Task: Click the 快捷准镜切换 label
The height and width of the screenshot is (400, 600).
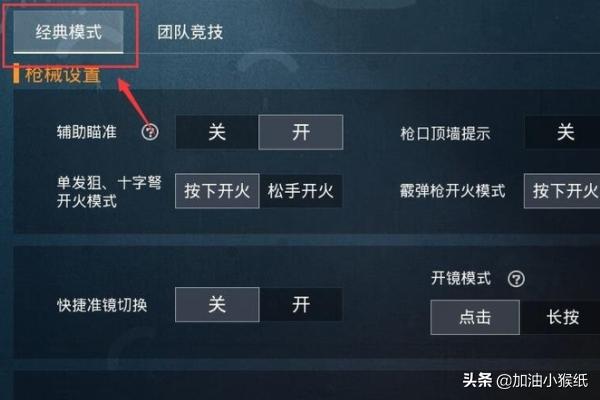Action: 102,305
